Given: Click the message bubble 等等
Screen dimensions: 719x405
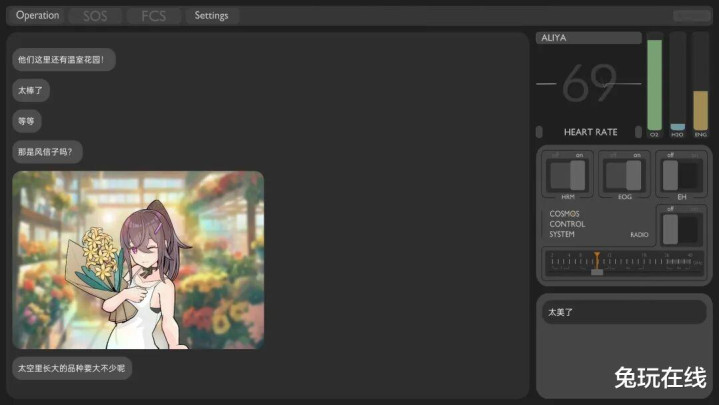Looking at the screenshot, I should [27, 121].
